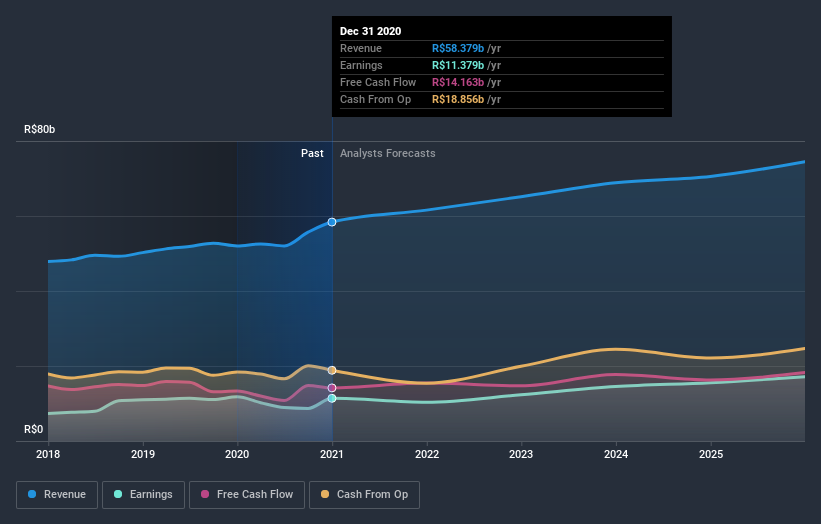Click the R$0 y-axis label
The width and height of the screenshot is (821, 524).
[34, 429]
